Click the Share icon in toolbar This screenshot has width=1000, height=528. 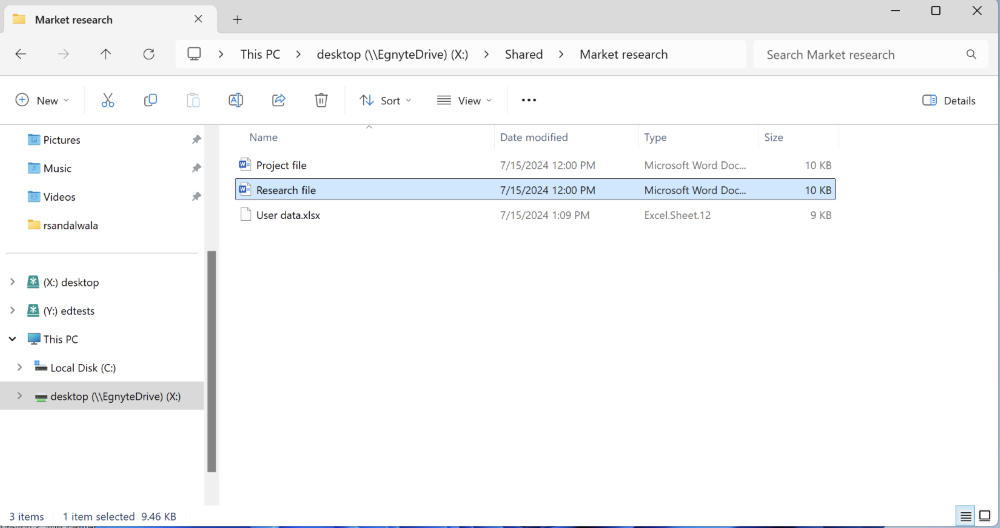(279, 100)
